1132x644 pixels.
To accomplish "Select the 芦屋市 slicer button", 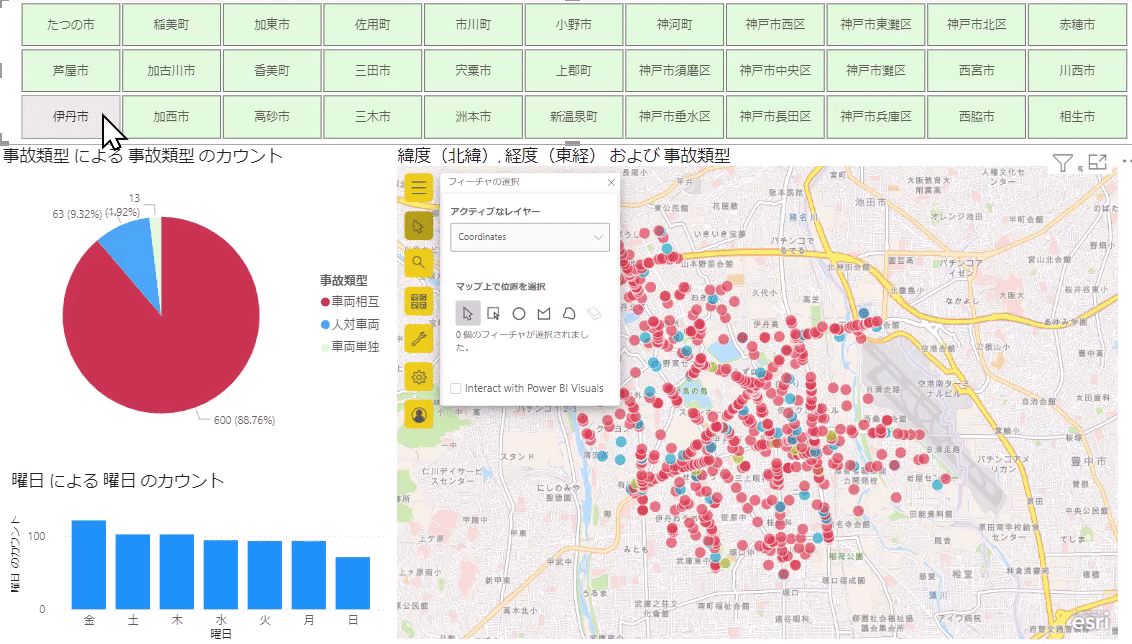I will tap(71, 71).
